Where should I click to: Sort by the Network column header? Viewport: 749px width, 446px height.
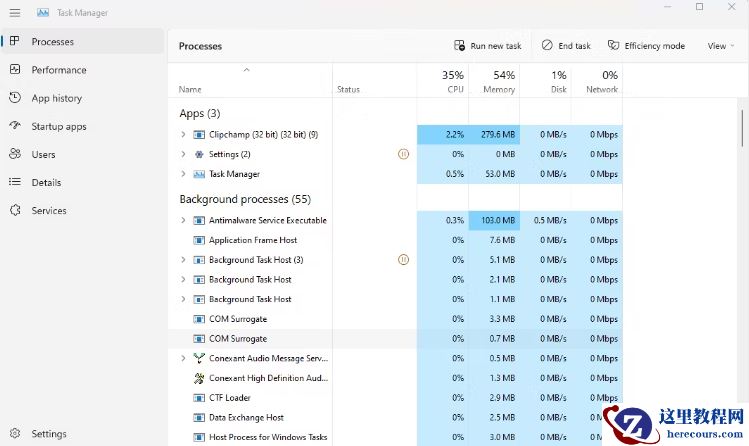(597, 81)
